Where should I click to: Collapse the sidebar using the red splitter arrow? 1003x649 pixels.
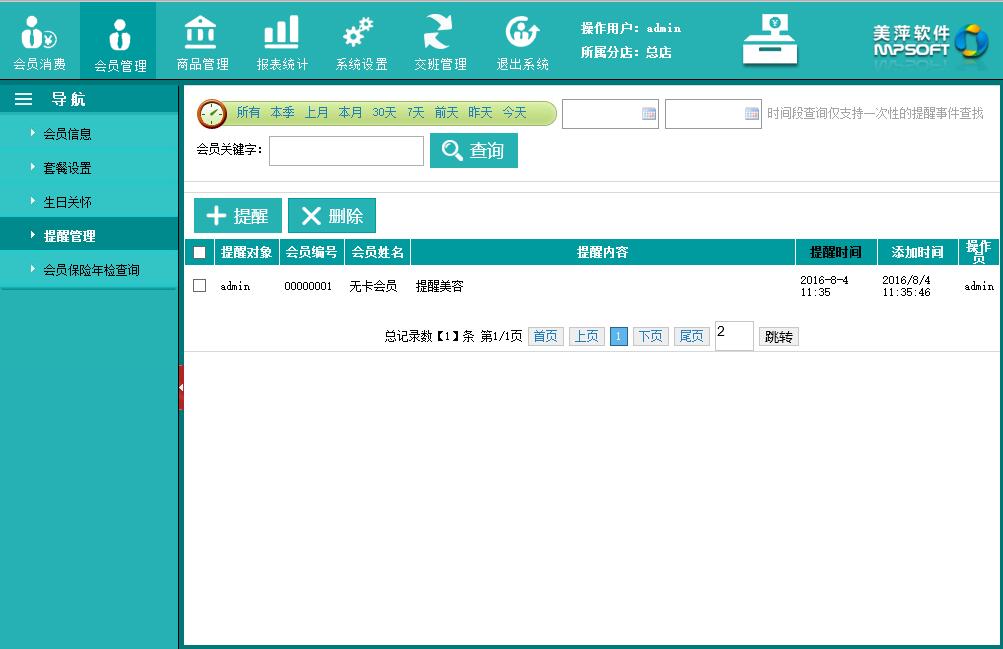click(x=181, y=387)
